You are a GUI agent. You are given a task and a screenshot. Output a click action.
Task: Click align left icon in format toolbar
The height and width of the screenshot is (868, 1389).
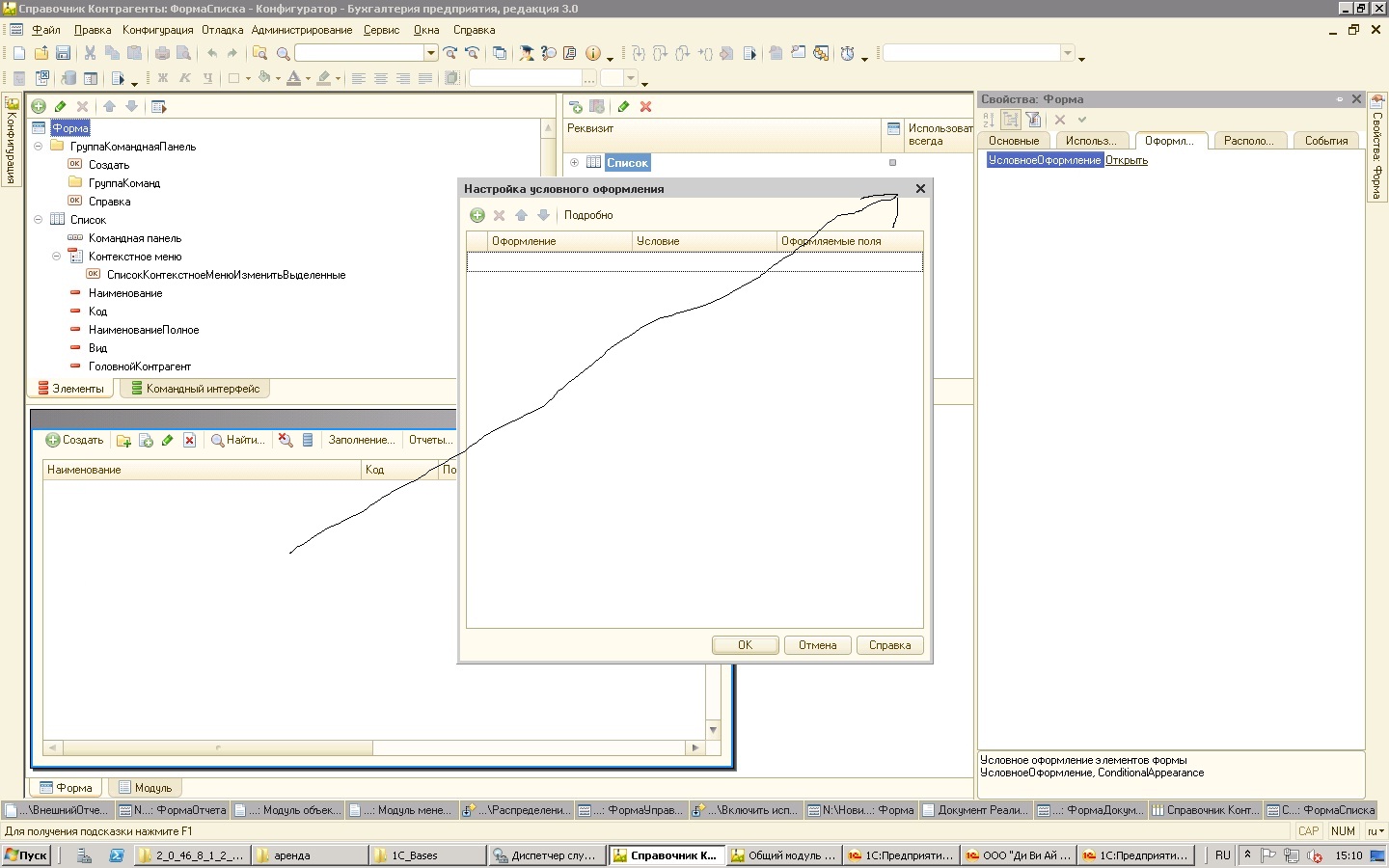tap(358, 78)
